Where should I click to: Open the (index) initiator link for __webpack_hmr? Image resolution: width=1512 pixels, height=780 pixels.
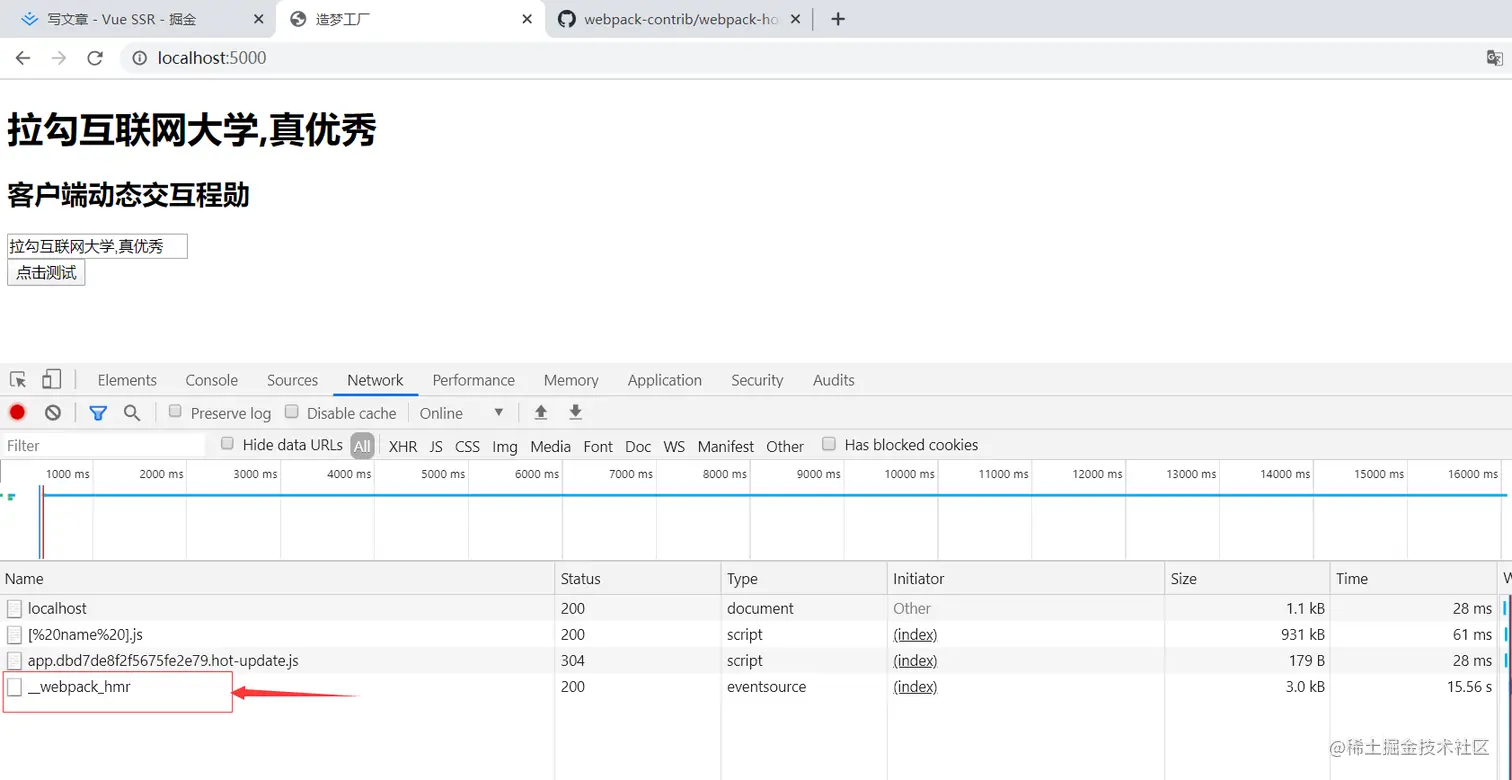pos(915,687)
